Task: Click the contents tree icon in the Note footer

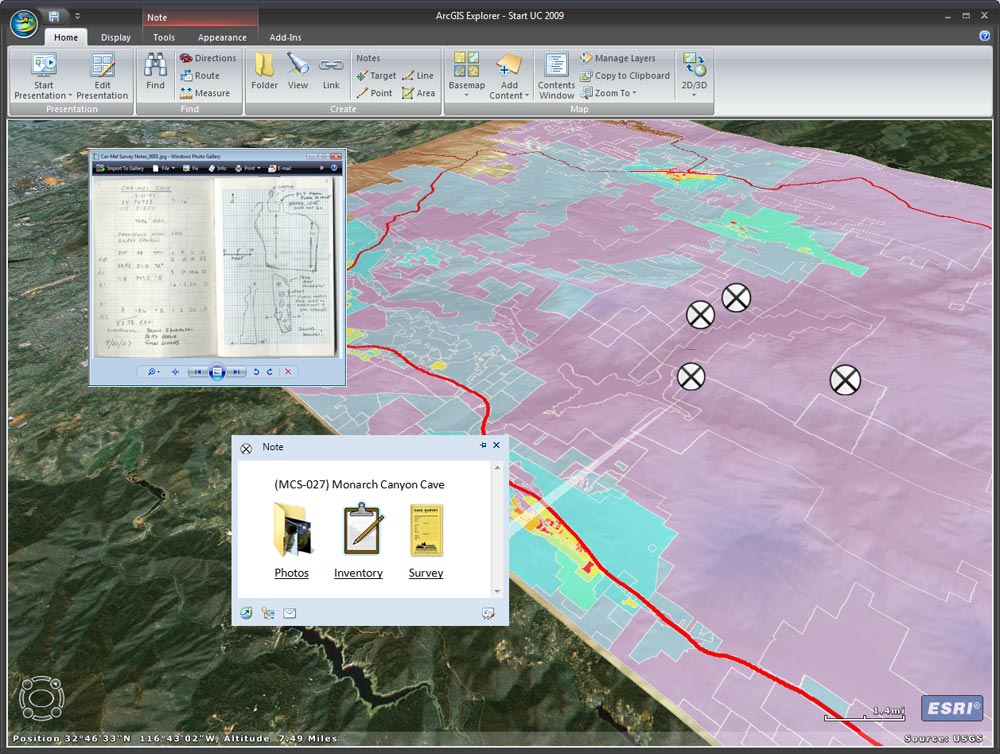Action: 268,613
